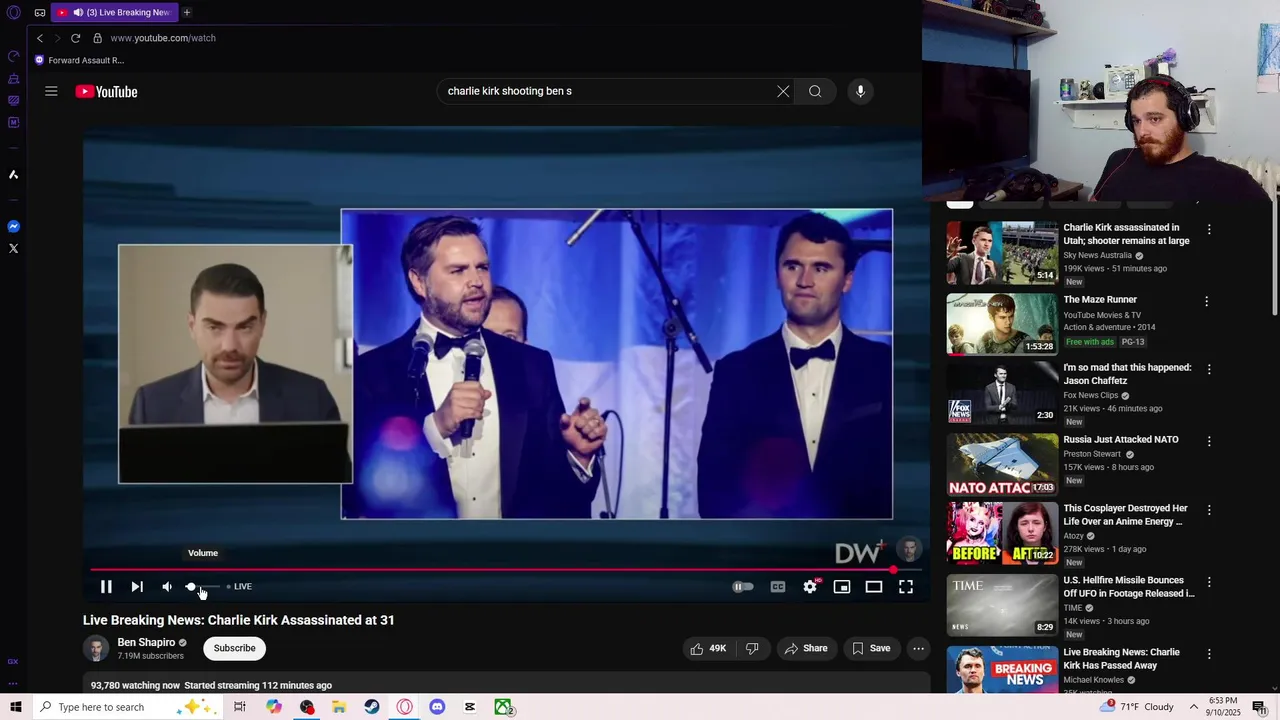Open Ben Shapiro channel name link
1280x720 pixels.
coord(146,642)
